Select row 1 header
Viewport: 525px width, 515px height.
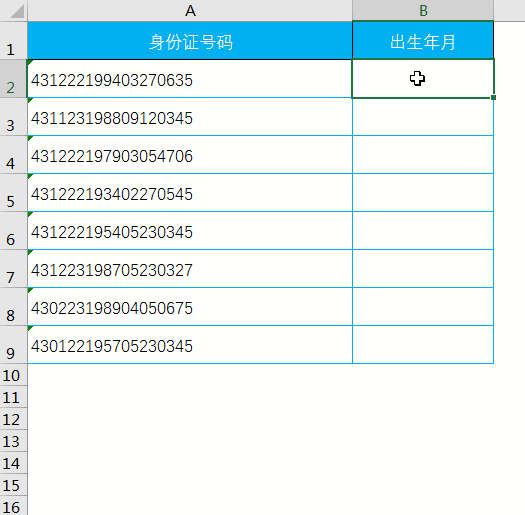point(13,41)
